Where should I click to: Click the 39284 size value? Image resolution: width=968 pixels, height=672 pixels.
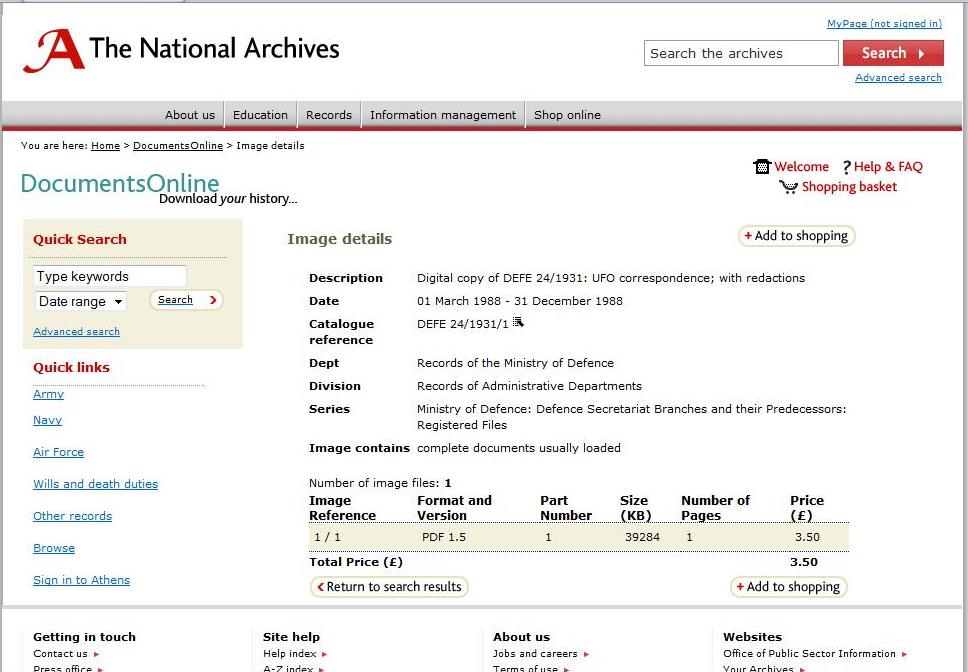pos(642,537)
